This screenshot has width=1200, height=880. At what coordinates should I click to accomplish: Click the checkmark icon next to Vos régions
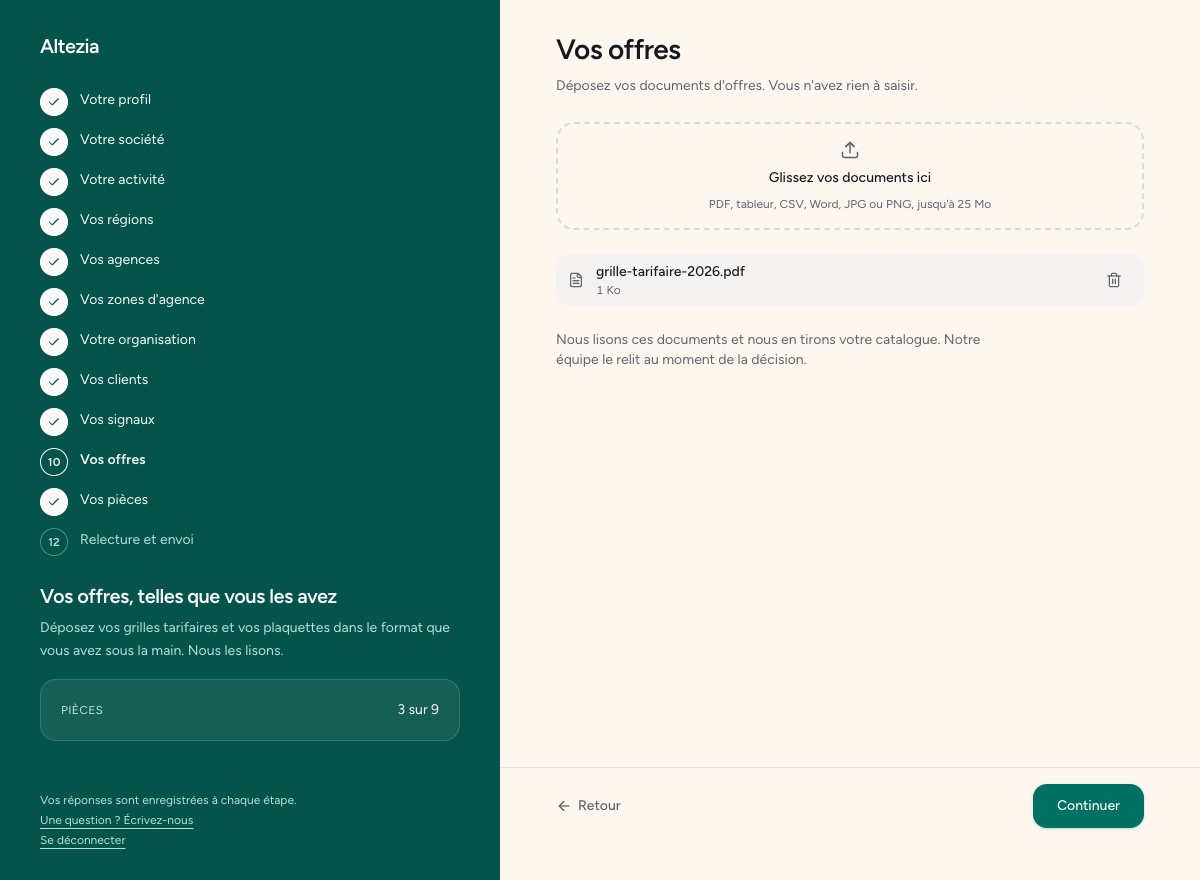pos(54,222)
